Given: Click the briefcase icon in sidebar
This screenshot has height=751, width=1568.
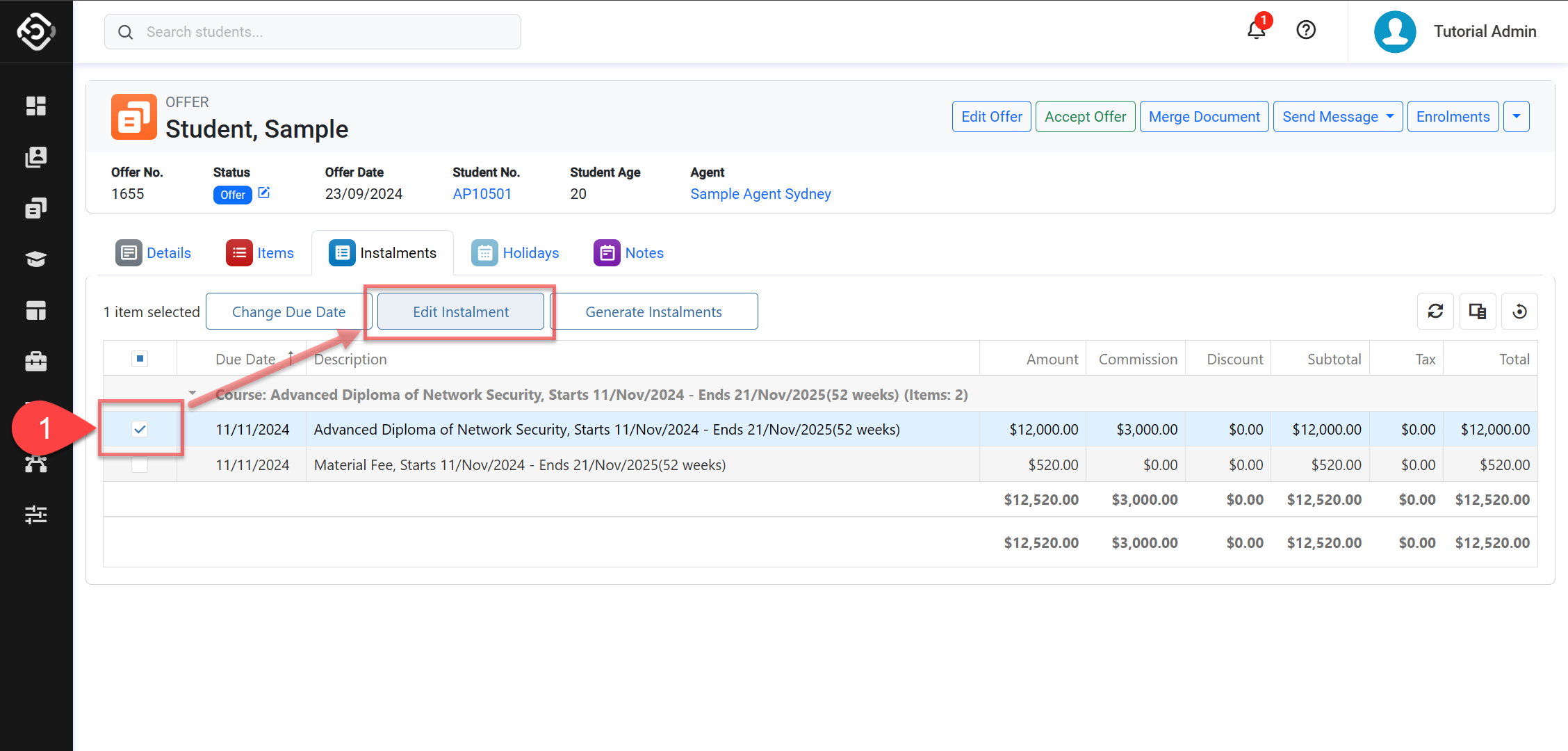Looking at the screenshot, I should pos(36,362).
